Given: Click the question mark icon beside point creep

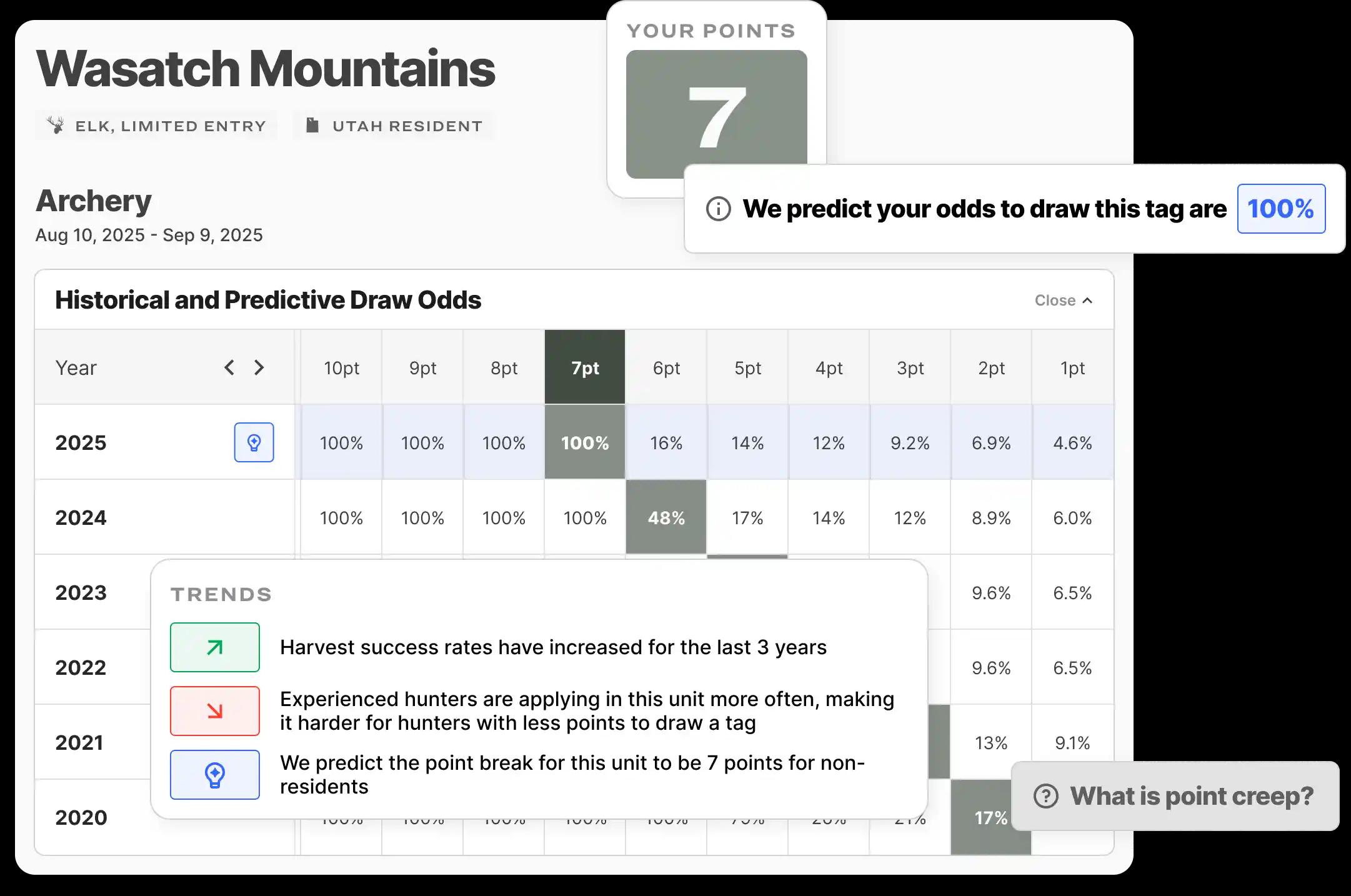Looking at the screenshot, I should coord(1045,795).
